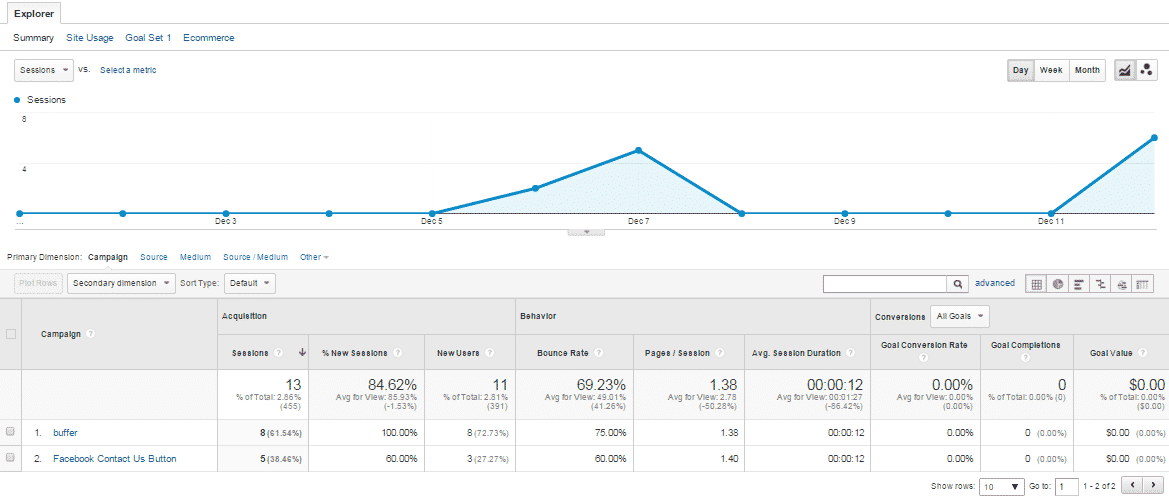Click the Dec 3 data point on chart

[226, 214]
